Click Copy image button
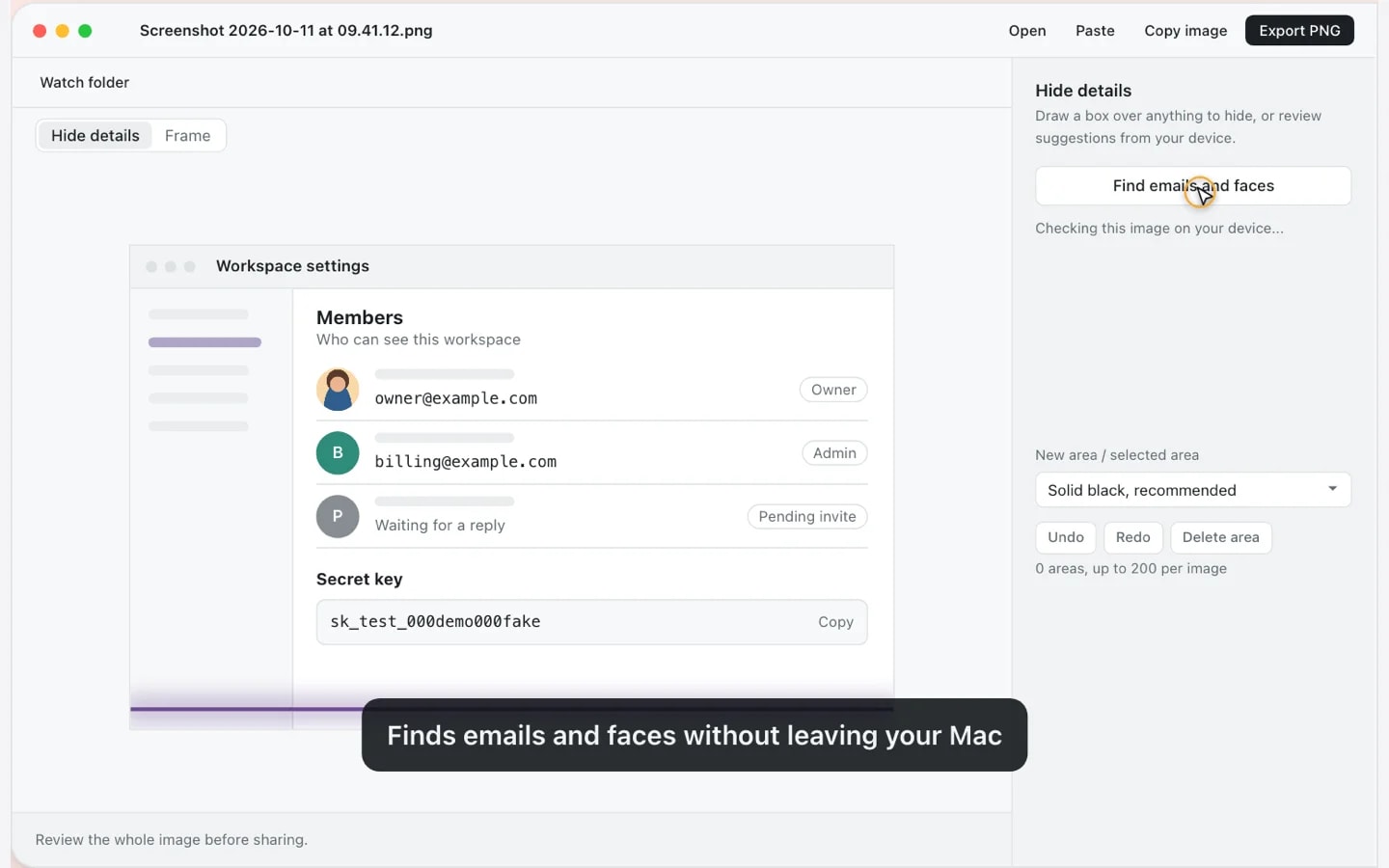The width and height of the screenshot is (1389, 868). tap(1185, 31)
